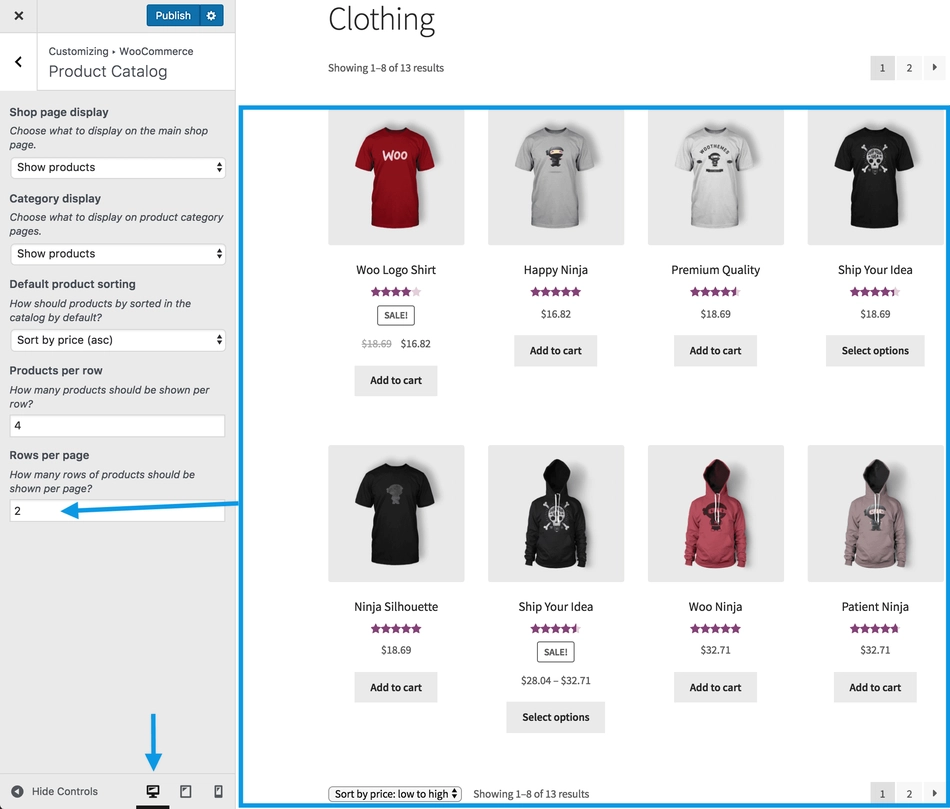Click the star rating under Patient Ninja
The height and width of the screenshot is (809, 950).
[x=875, y=629]
